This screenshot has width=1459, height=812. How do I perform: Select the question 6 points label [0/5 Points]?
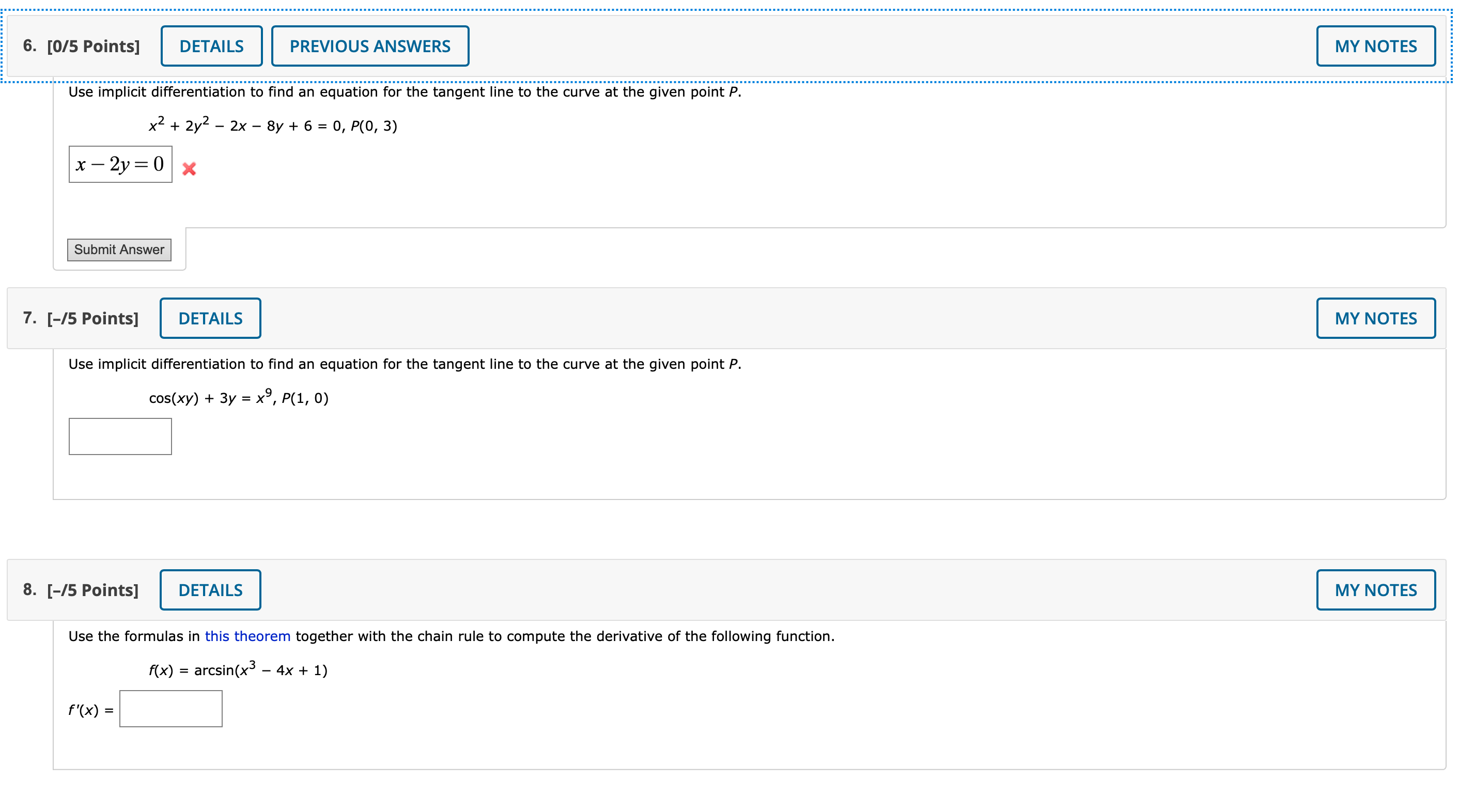tap(94, 46)
